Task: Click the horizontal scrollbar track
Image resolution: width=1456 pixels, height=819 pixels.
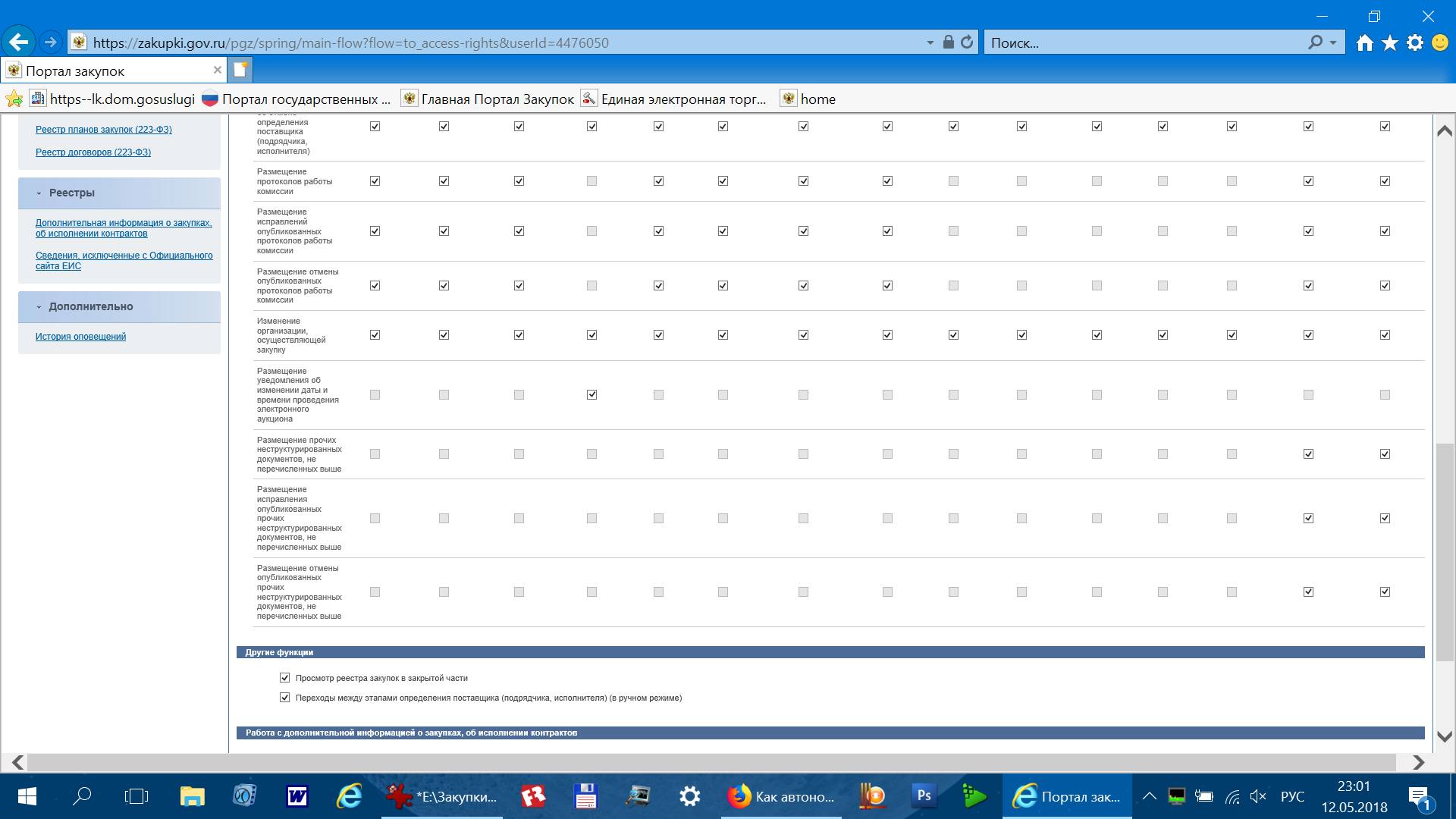Action: point(713,762)
